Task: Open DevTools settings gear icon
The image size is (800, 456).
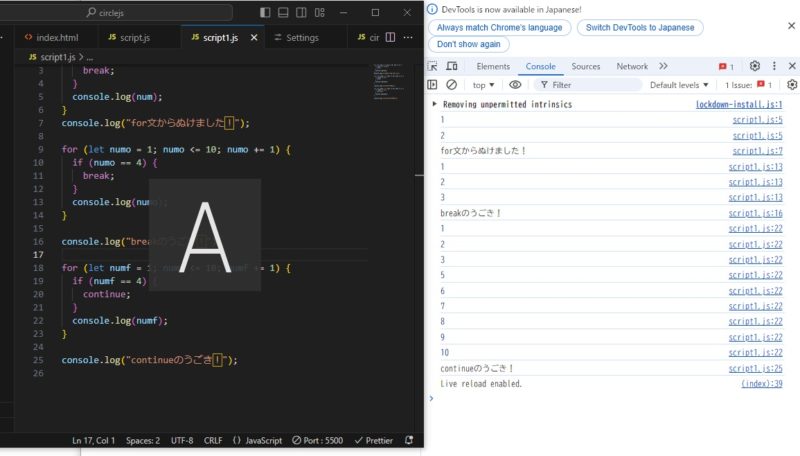Action: 755,66
